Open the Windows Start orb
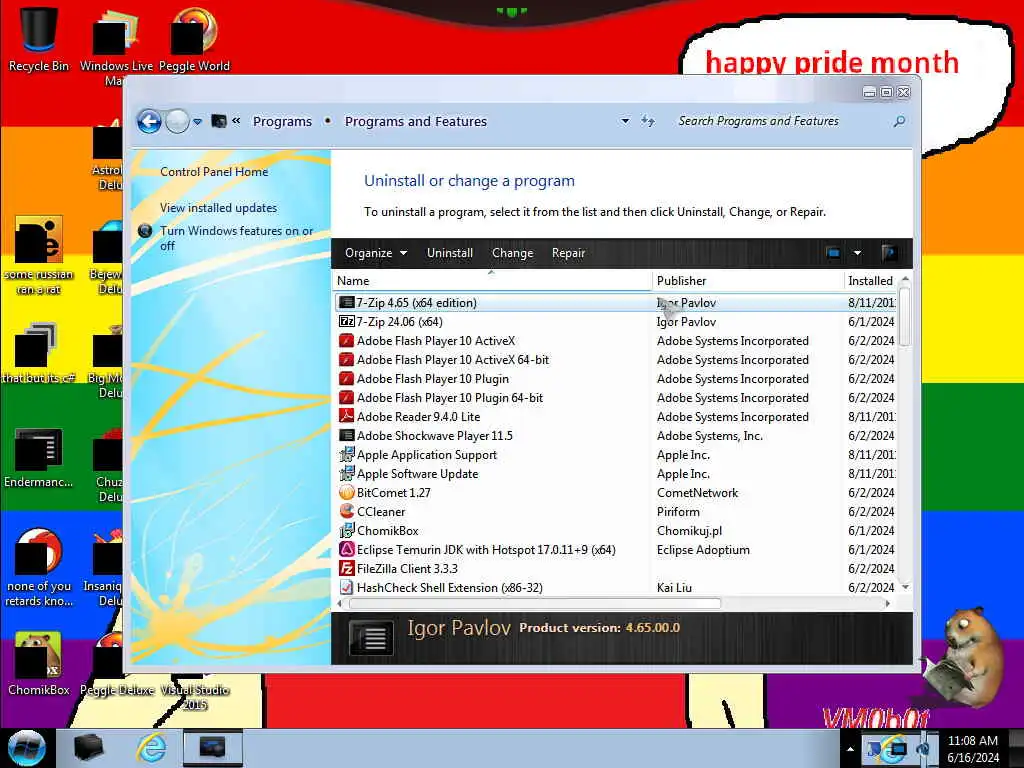1024x768 pixels. pos(27,748)
